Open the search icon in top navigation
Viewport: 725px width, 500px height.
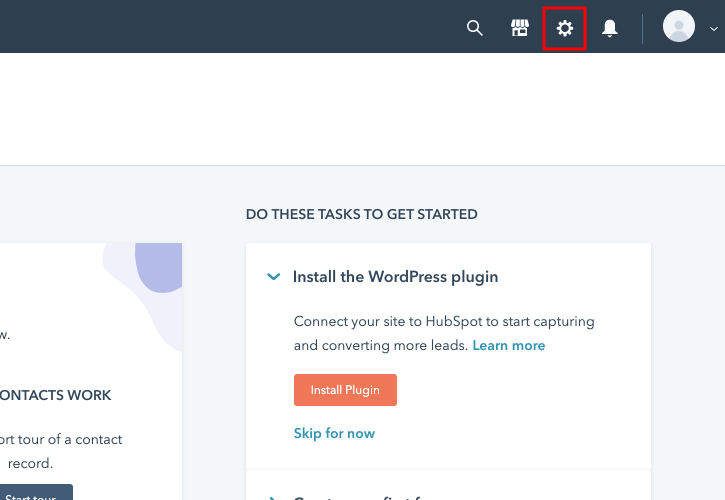[475, 28]
